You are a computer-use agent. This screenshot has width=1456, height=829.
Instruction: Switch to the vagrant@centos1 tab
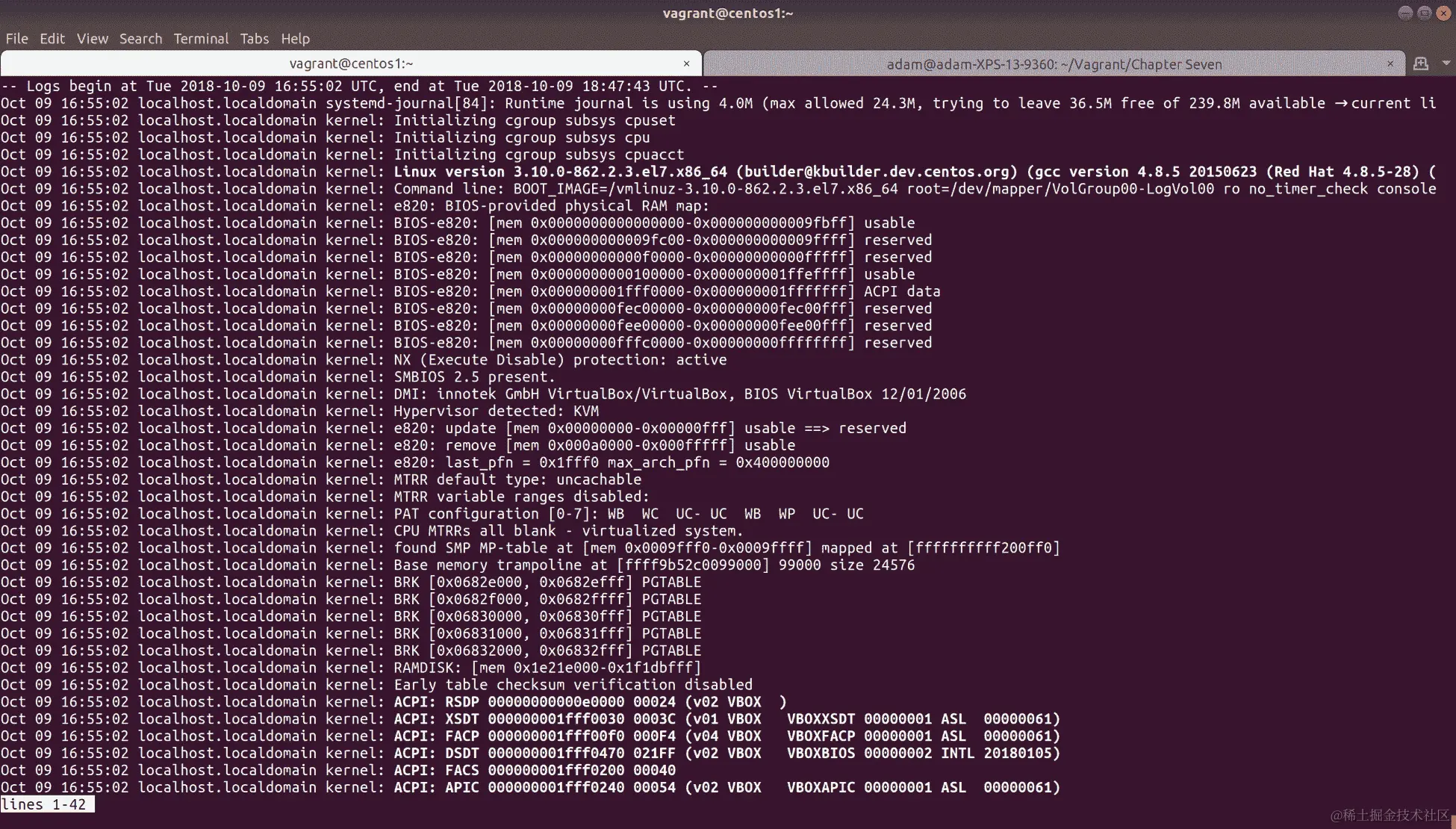pyautogui.click(x=351, y=64)
